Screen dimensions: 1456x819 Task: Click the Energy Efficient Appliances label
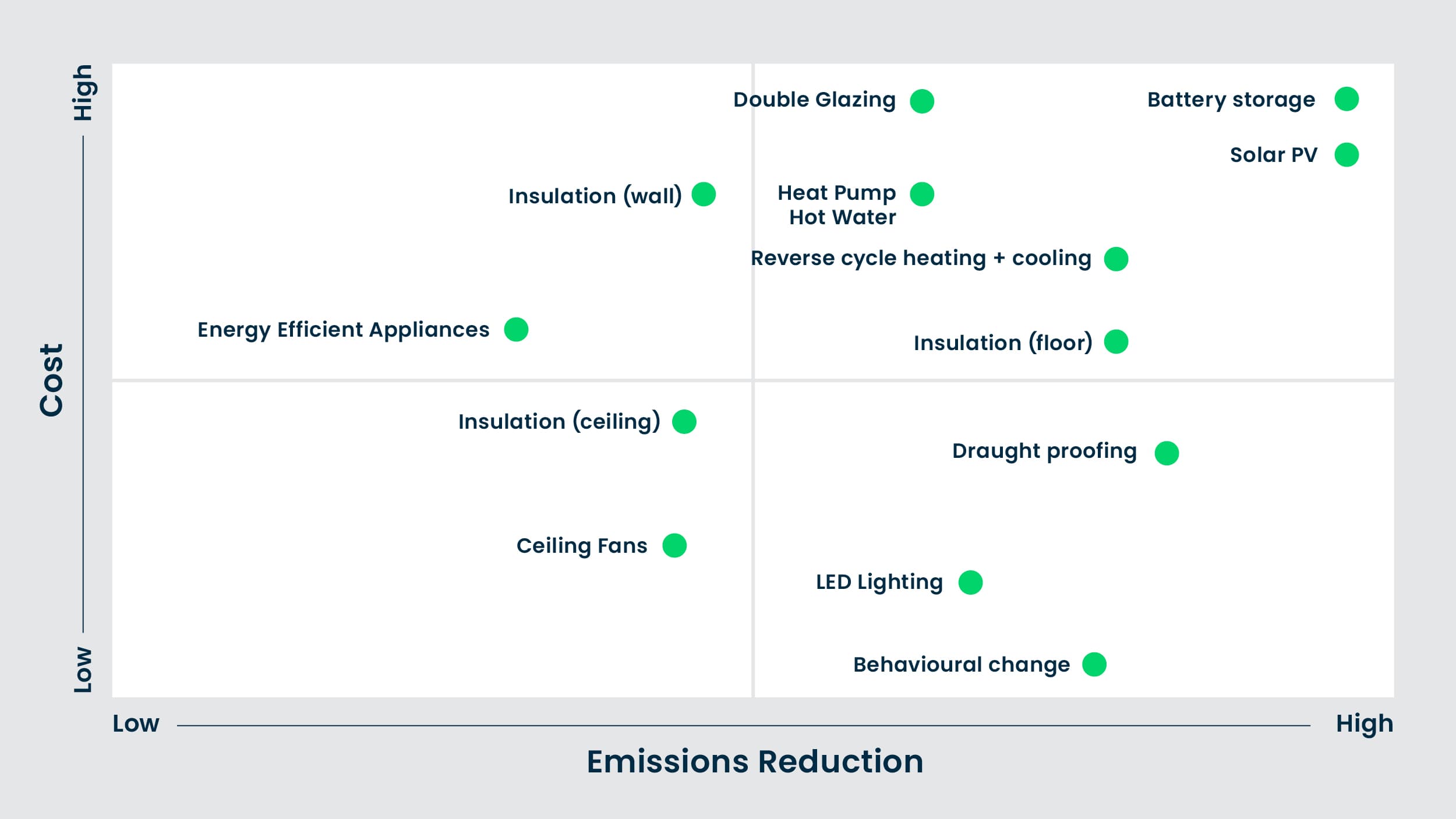click(344, 330)
